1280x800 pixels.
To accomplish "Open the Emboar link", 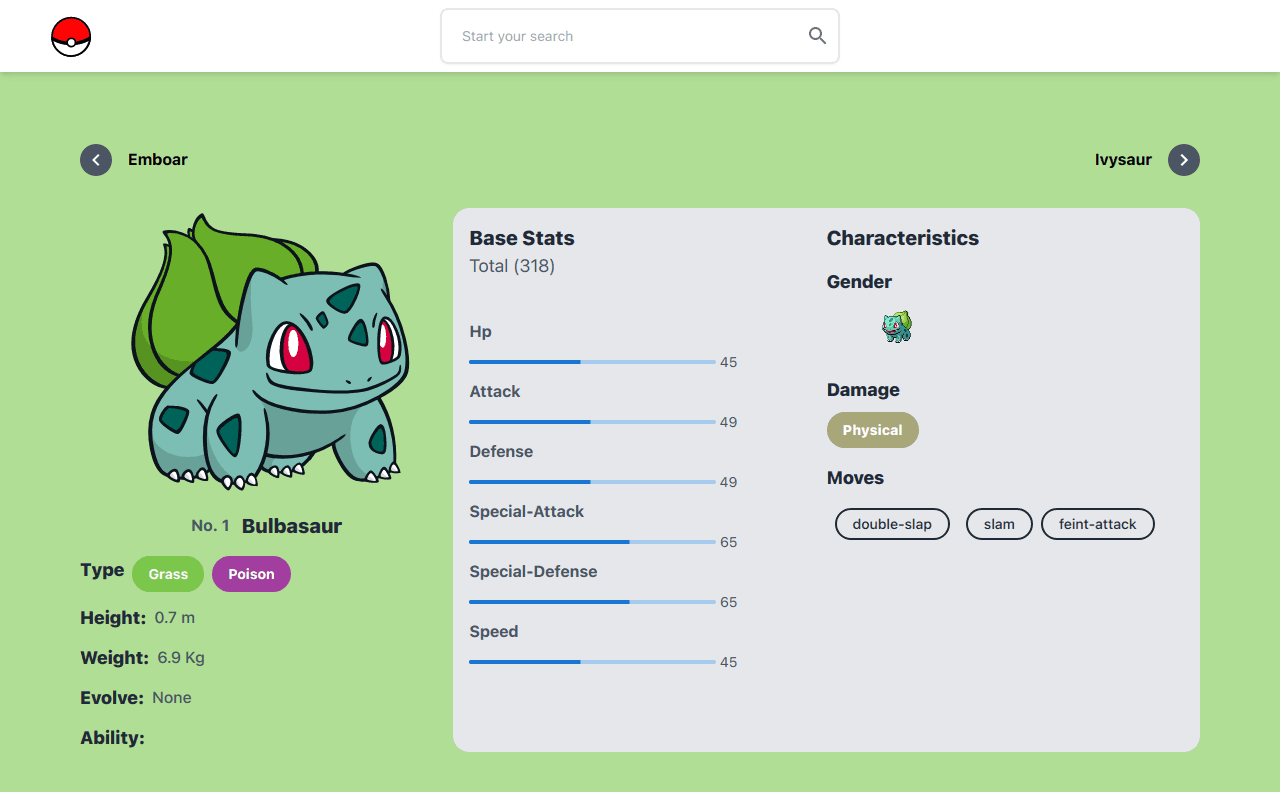I will coord(158,160).
